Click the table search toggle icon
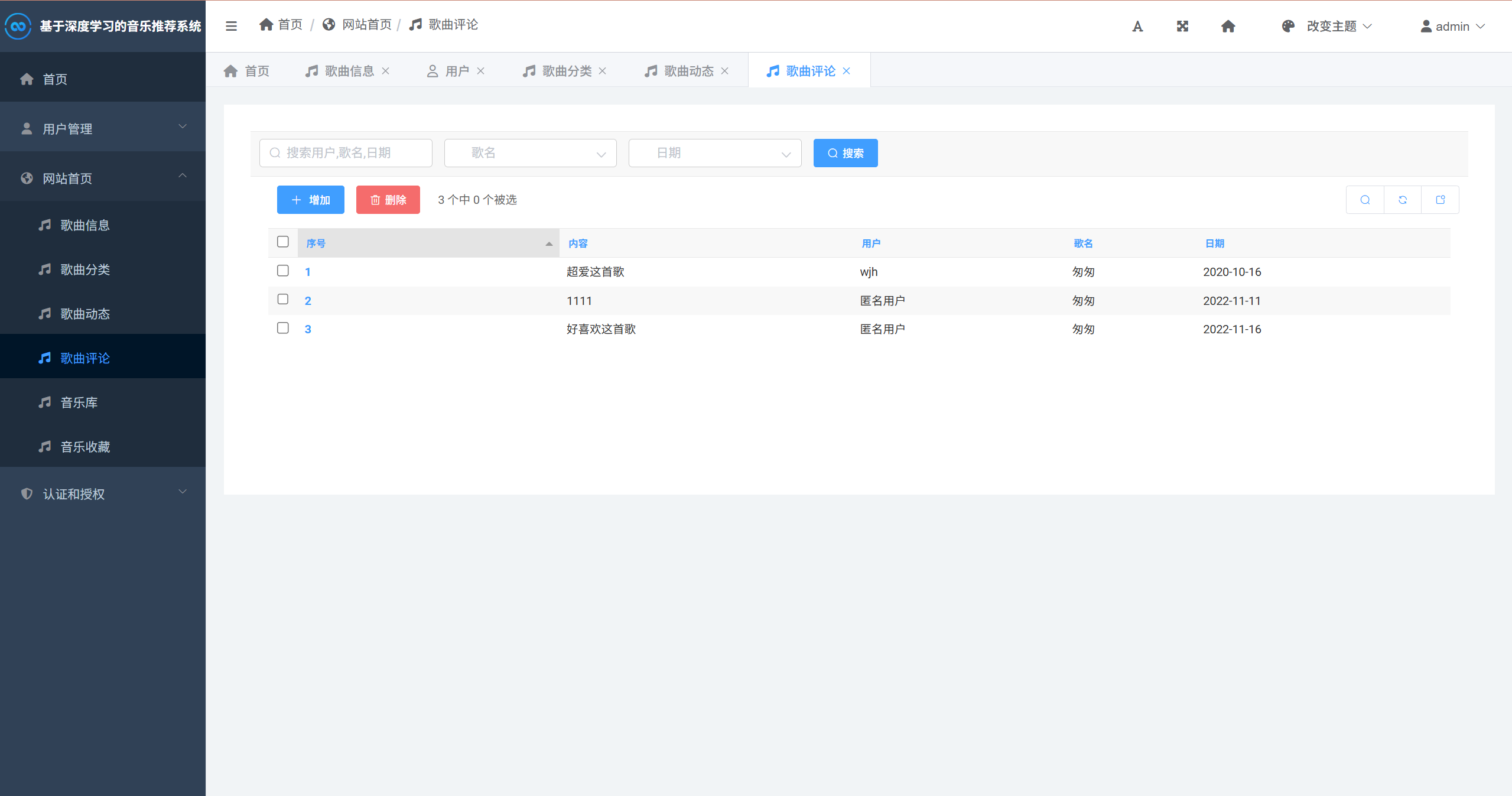This screenshot has width=1512, height=796. click(x=1365, y=200)
